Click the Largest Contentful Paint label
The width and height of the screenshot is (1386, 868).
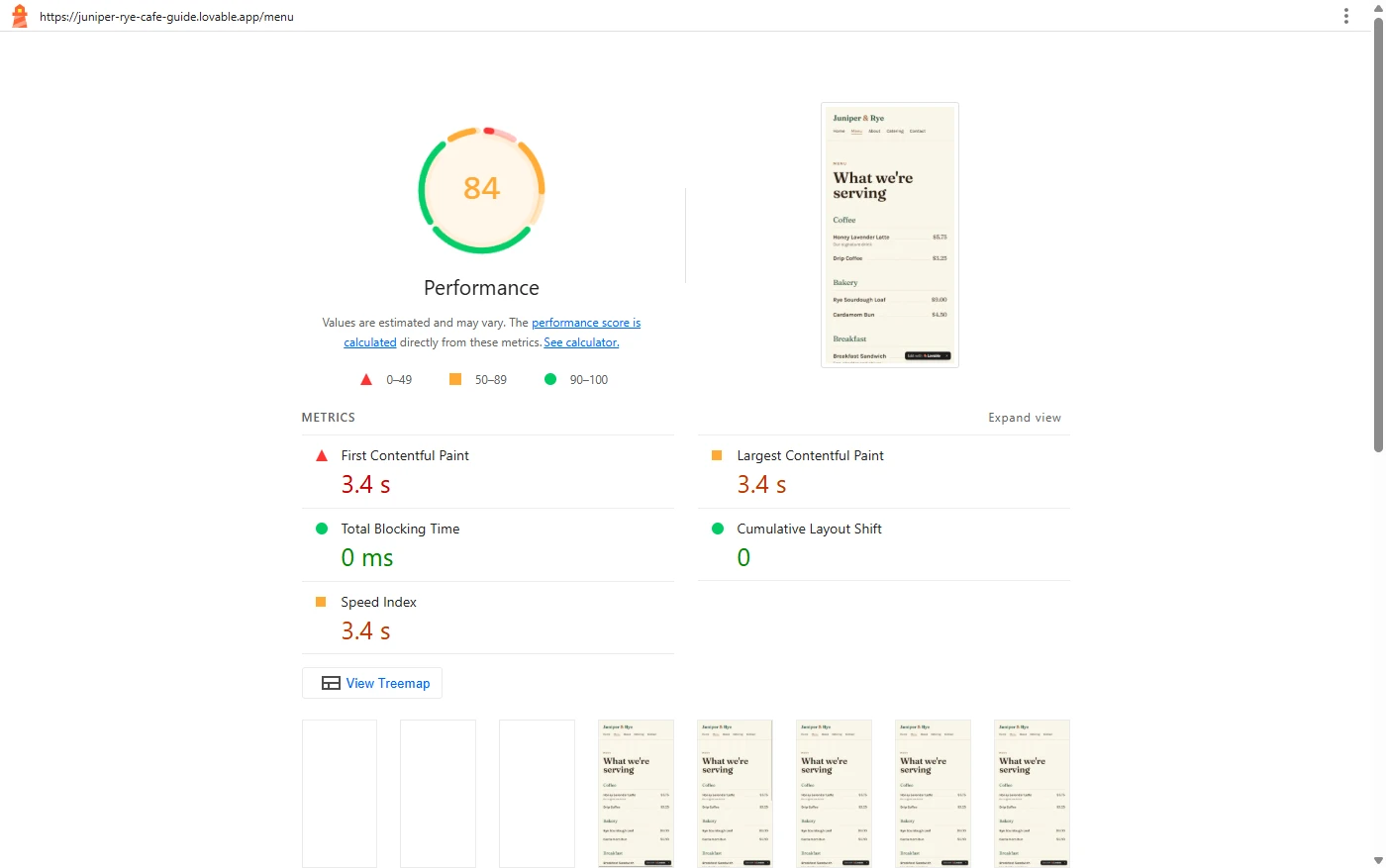[811, 455]
